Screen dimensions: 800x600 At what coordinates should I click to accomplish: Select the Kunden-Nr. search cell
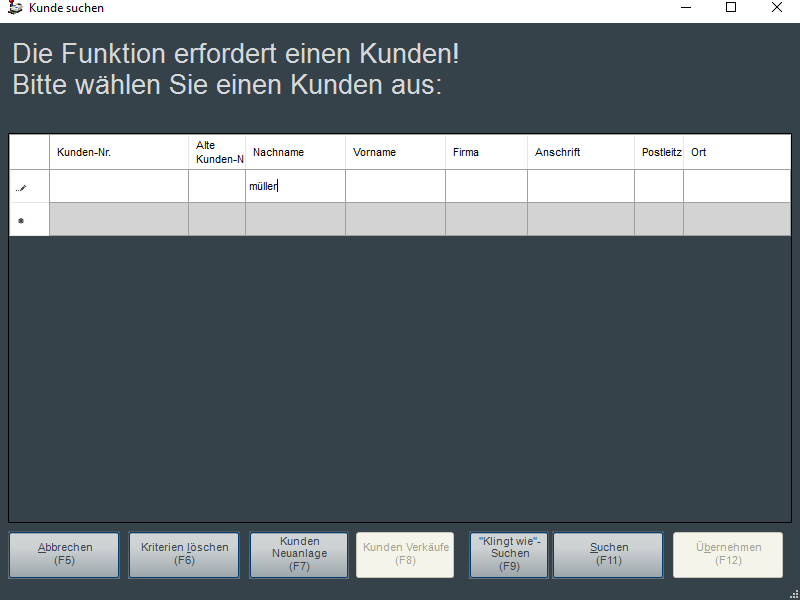(118, 186)
